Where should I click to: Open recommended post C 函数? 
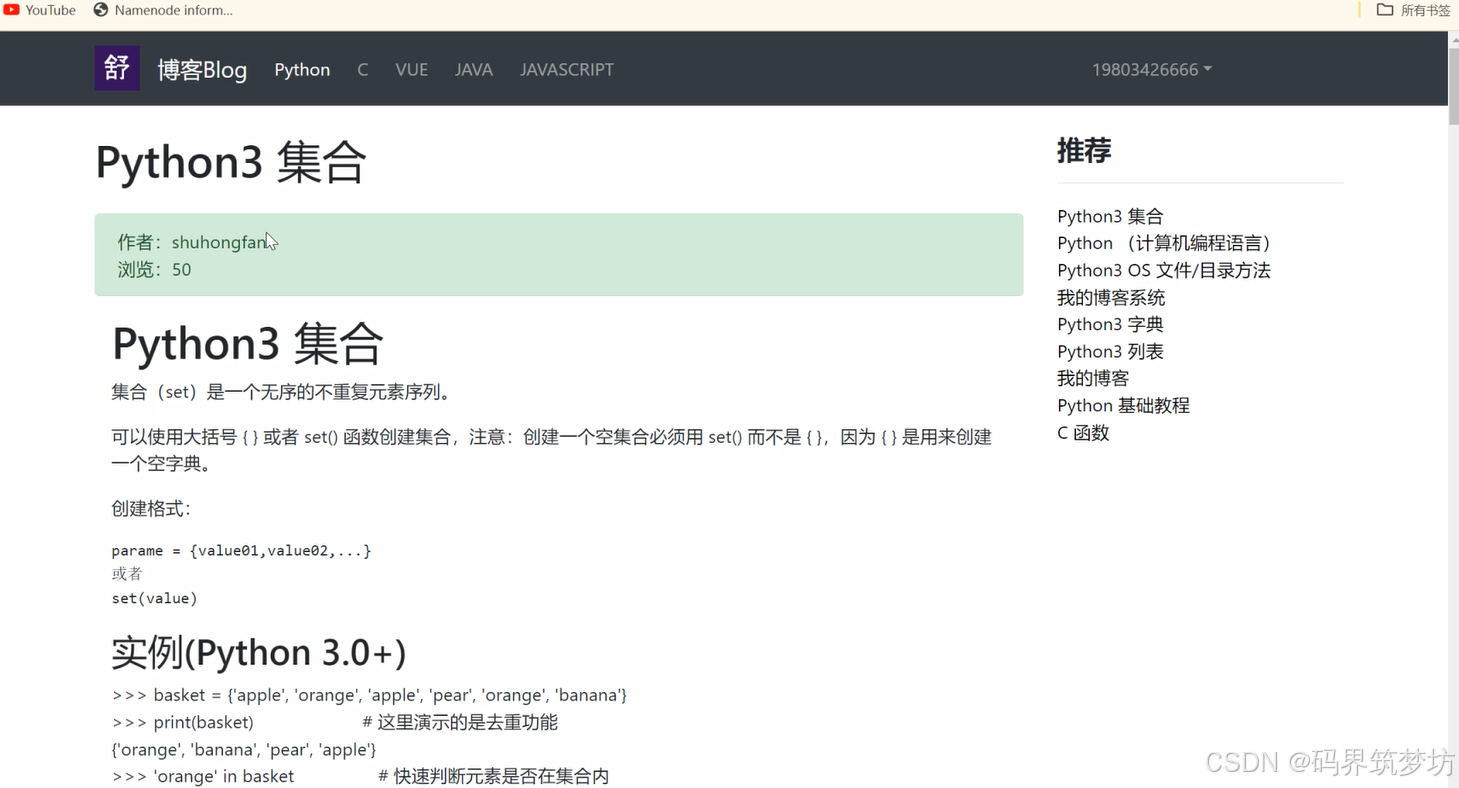coord(1083,433)
